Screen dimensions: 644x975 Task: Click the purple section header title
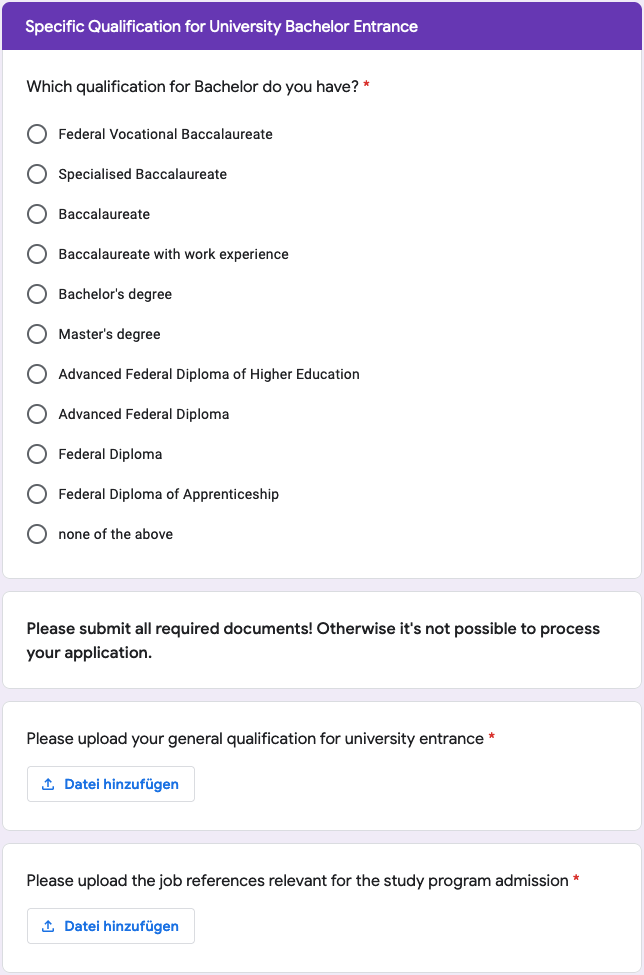[221, 26]
